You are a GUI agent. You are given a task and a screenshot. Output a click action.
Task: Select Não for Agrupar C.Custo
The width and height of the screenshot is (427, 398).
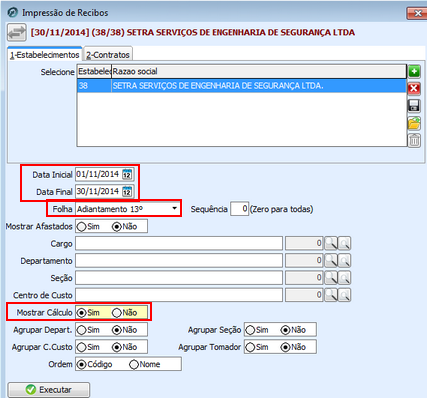click(116, 348)
